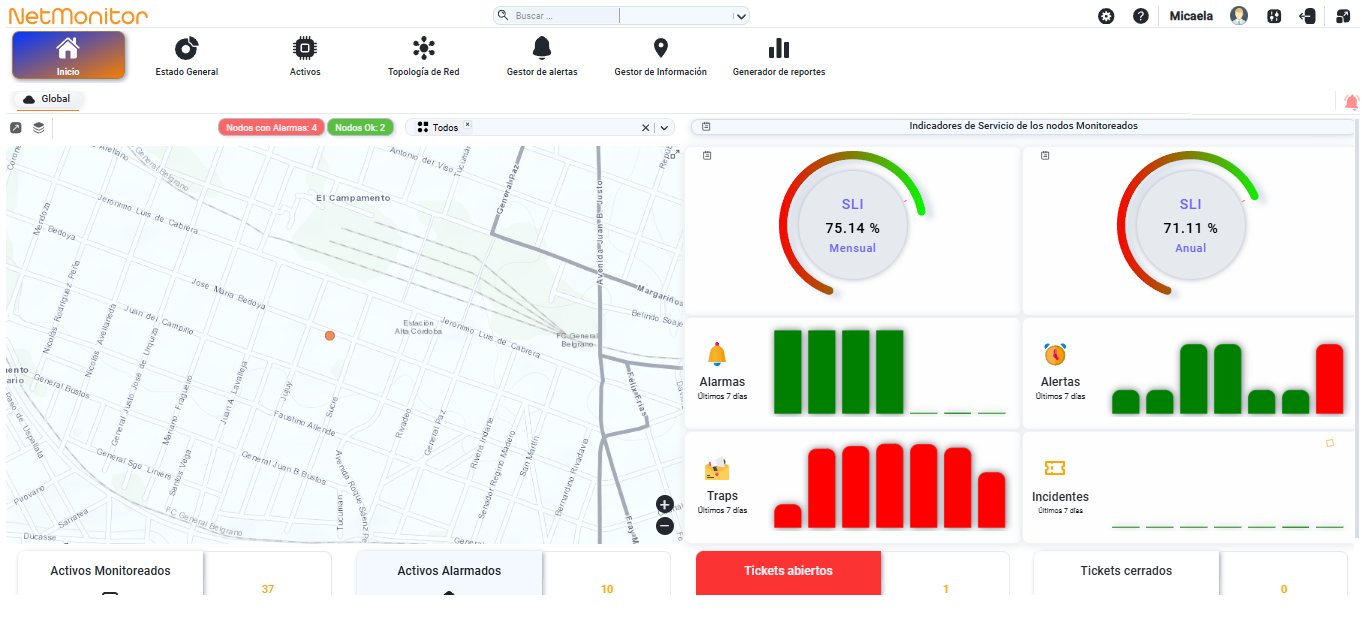The width and height of the screenshot is (1362, 630).
Task: Open the search box dropdown arrow
Action: 740,16
